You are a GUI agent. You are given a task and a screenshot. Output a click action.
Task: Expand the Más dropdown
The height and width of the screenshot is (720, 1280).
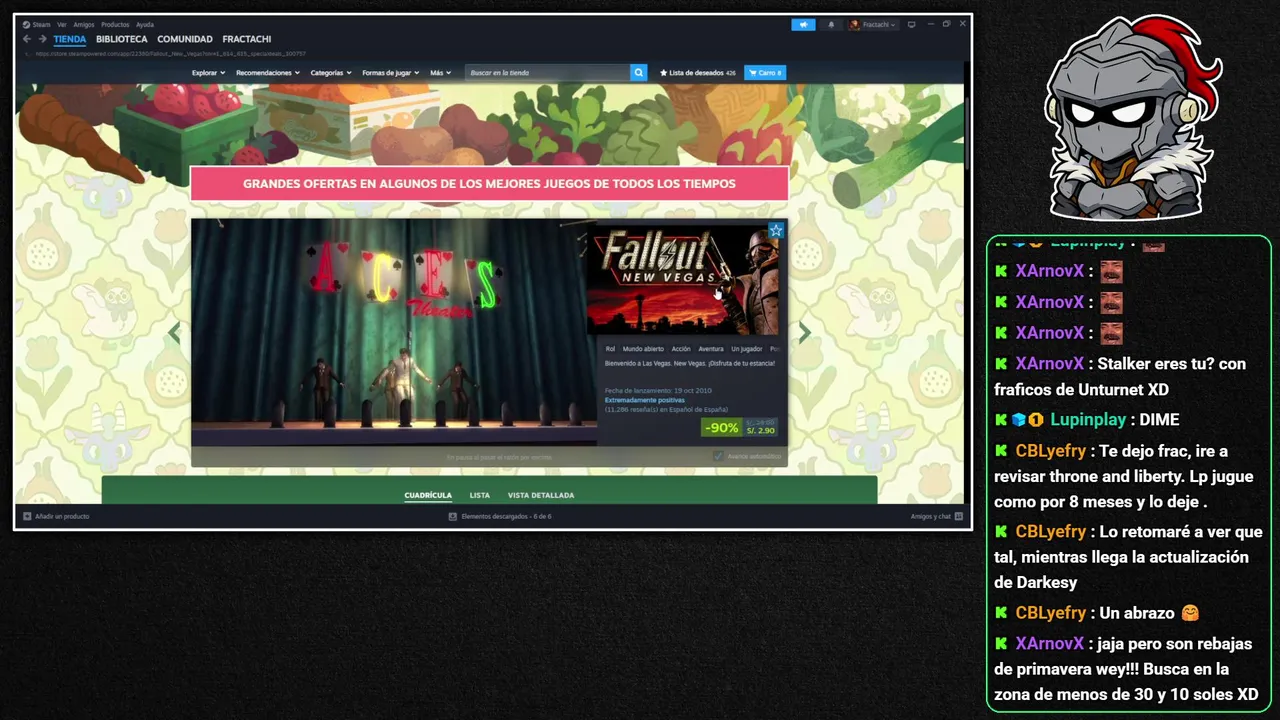click(441, 73)
